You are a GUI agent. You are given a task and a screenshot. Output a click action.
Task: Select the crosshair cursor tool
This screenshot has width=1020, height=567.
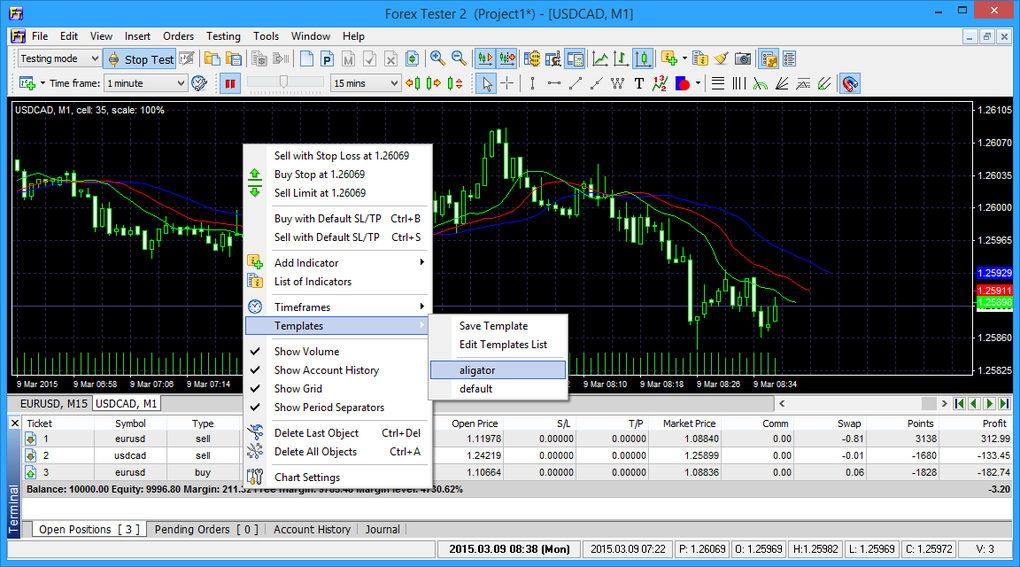(507, 83)
